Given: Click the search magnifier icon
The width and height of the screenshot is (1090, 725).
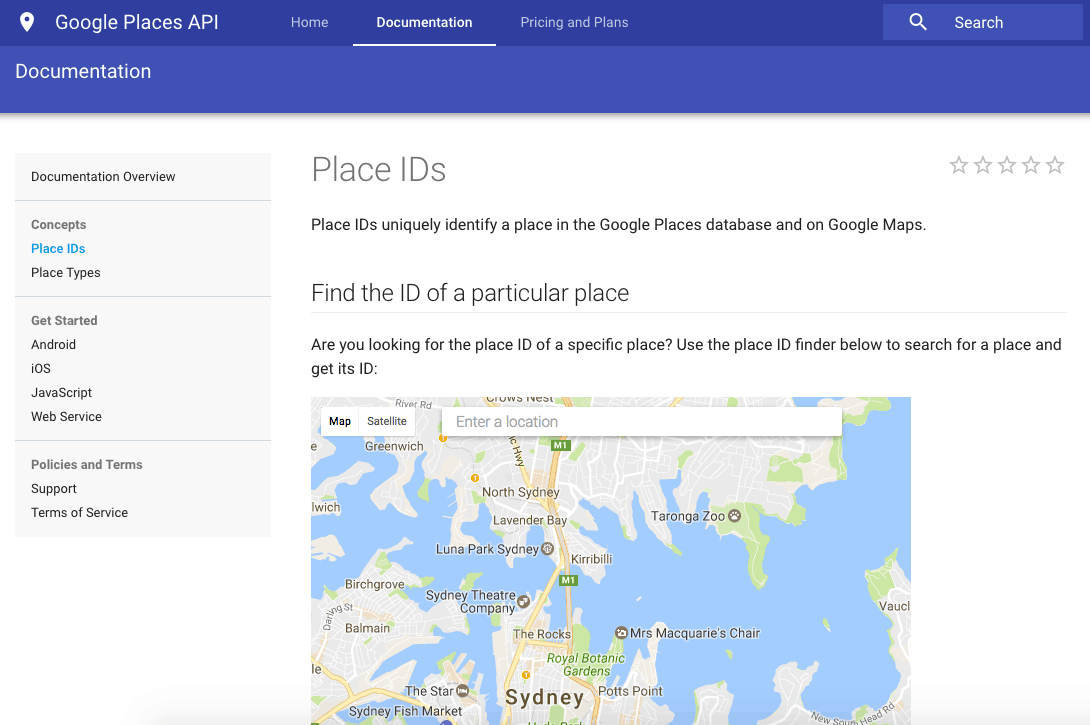Looking at the screenshot, I should 918,22.
